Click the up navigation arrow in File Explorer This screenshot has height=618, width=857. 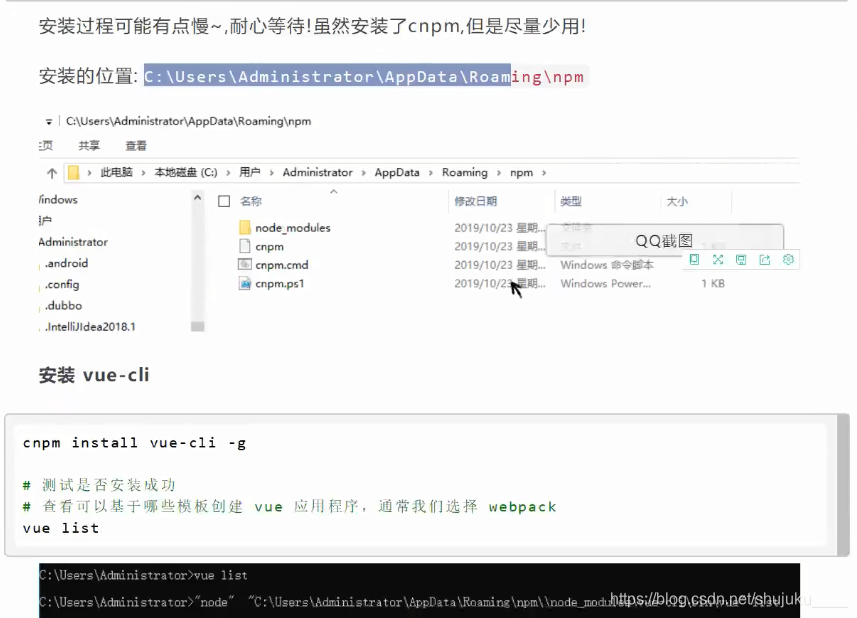[x=51, y=172]
